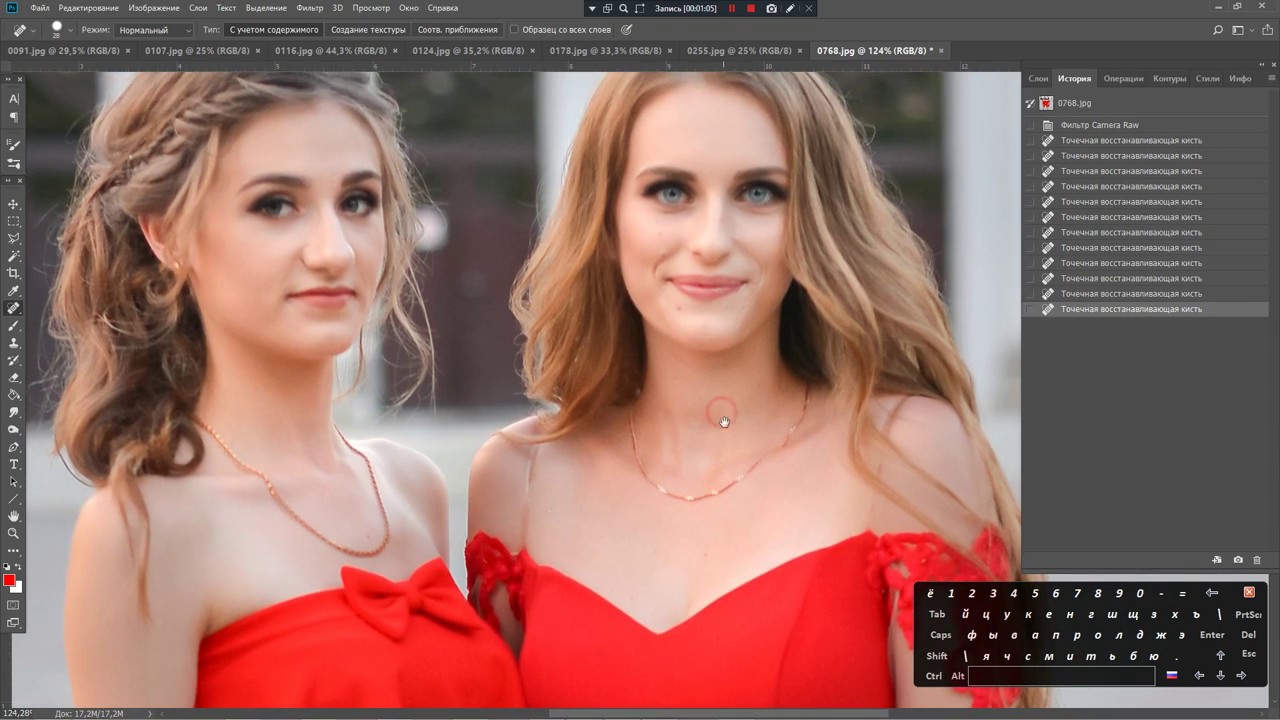
Task: Click the horizontal canvas scrollbar
Action: (718, 714)
